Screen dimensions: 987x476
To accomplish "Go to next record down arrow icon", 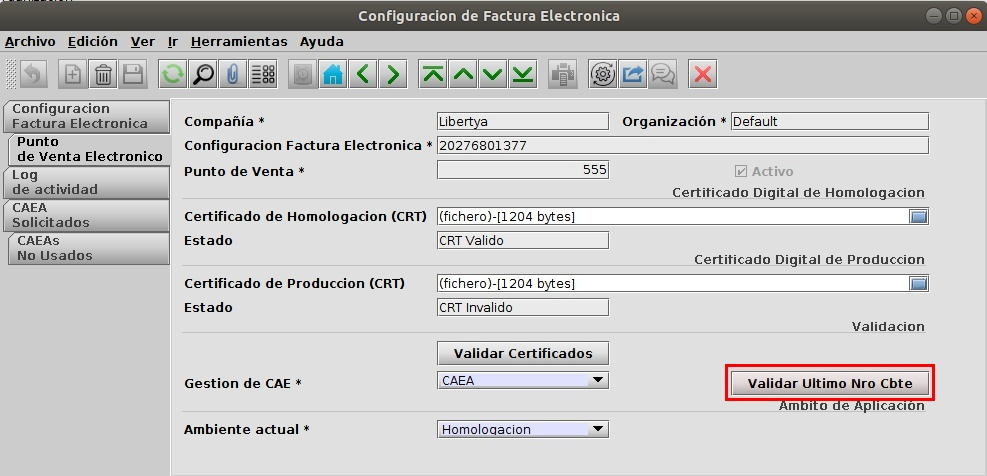I will coord(494,75).
